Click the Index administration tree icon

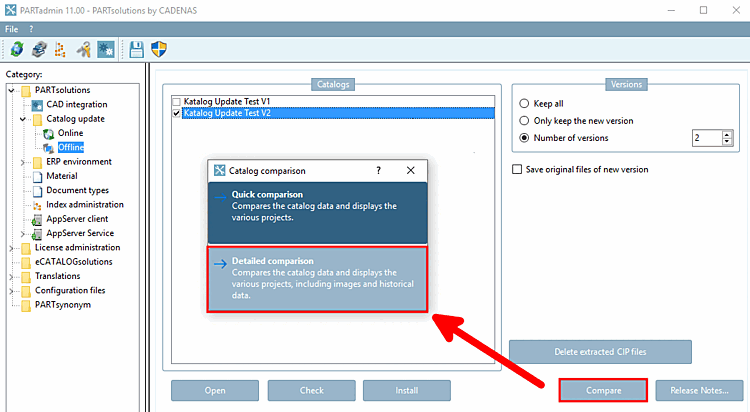click(x=37, y=205)
